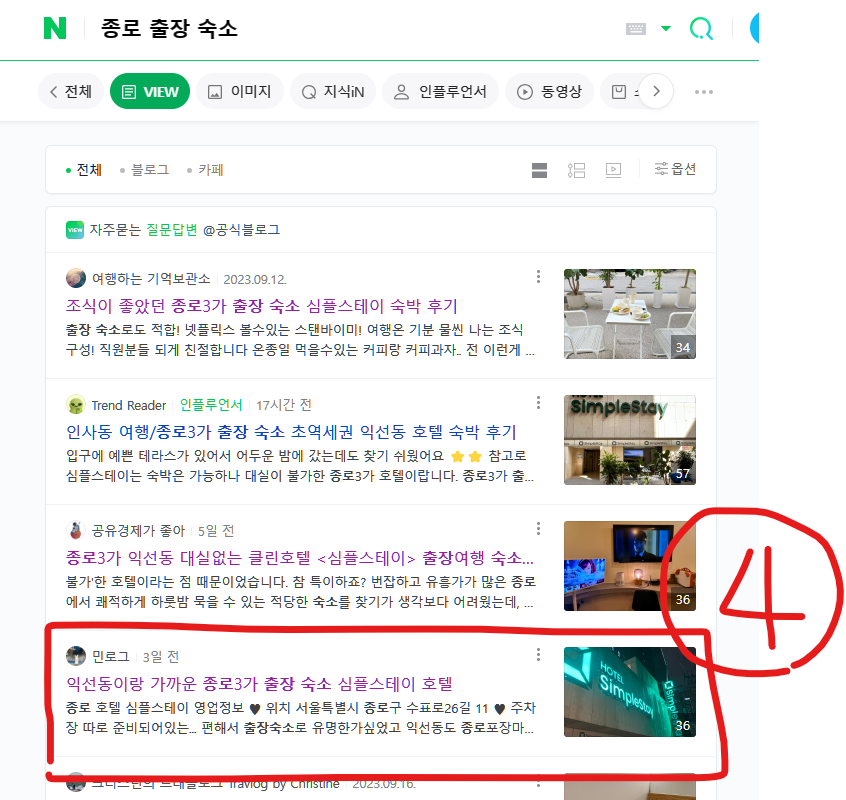Click the 여행하는 기억보관소 profile avatar
This screenshot has width=846, height=800.
pos(76,278)
